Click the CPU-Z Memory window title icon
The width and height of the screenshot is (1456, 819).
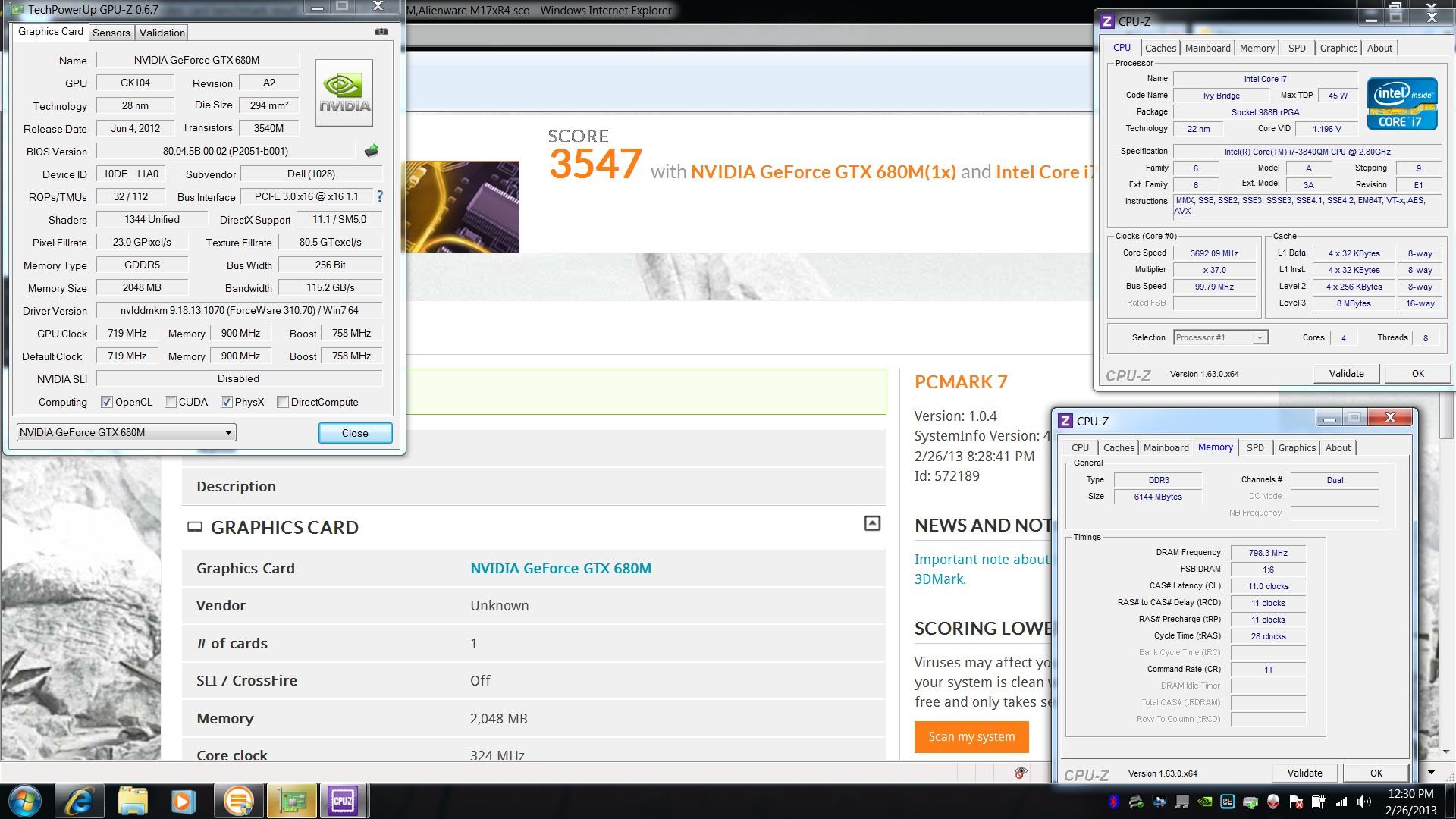point(1065,421)
